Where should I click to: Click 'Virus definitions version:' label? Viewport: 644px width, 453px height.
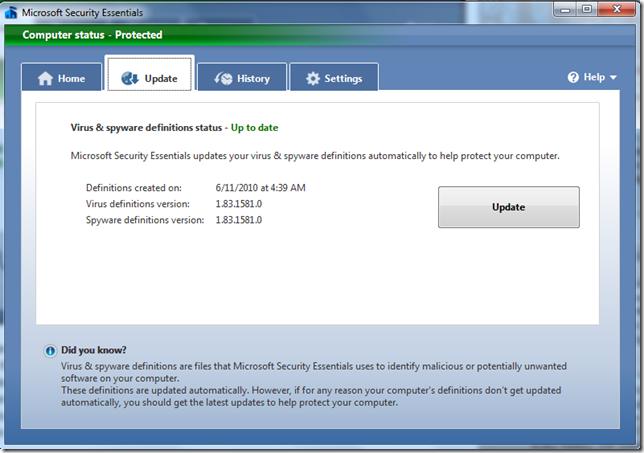(138, 204)
